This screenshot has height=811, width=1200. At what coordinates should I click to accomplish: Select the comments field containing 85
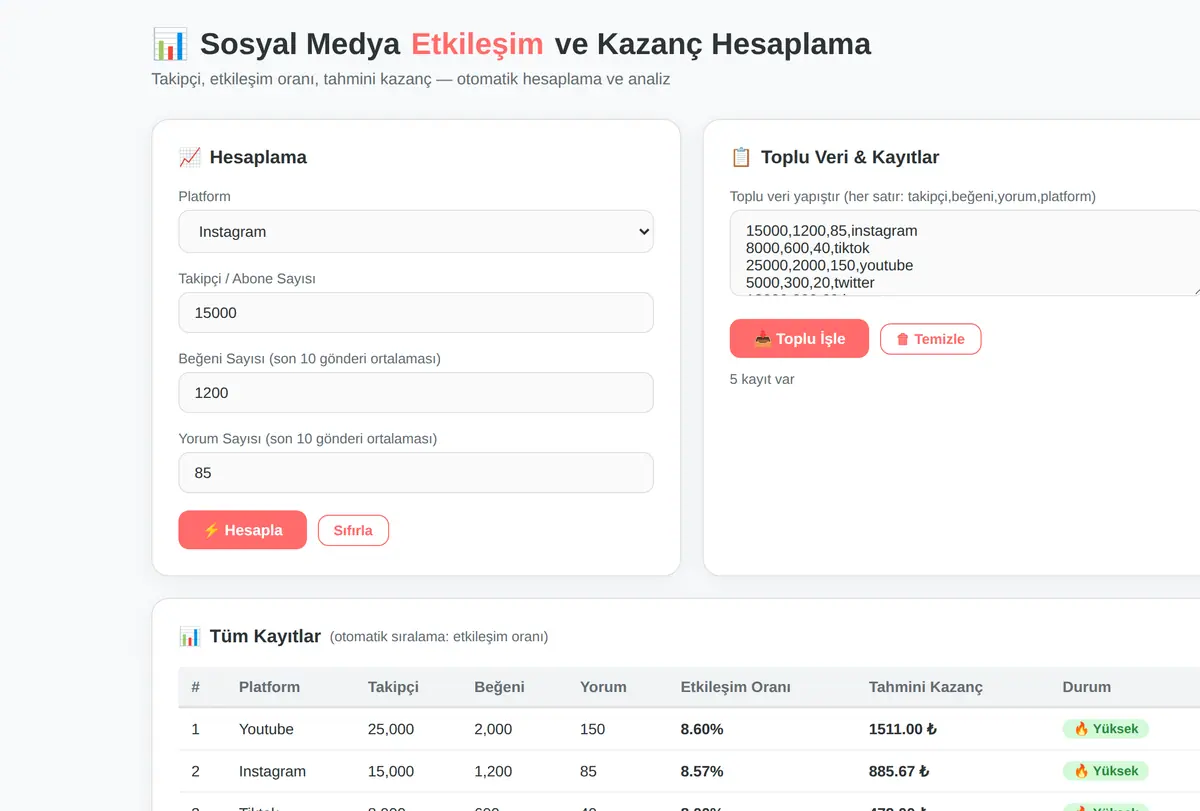pos(416,472)
